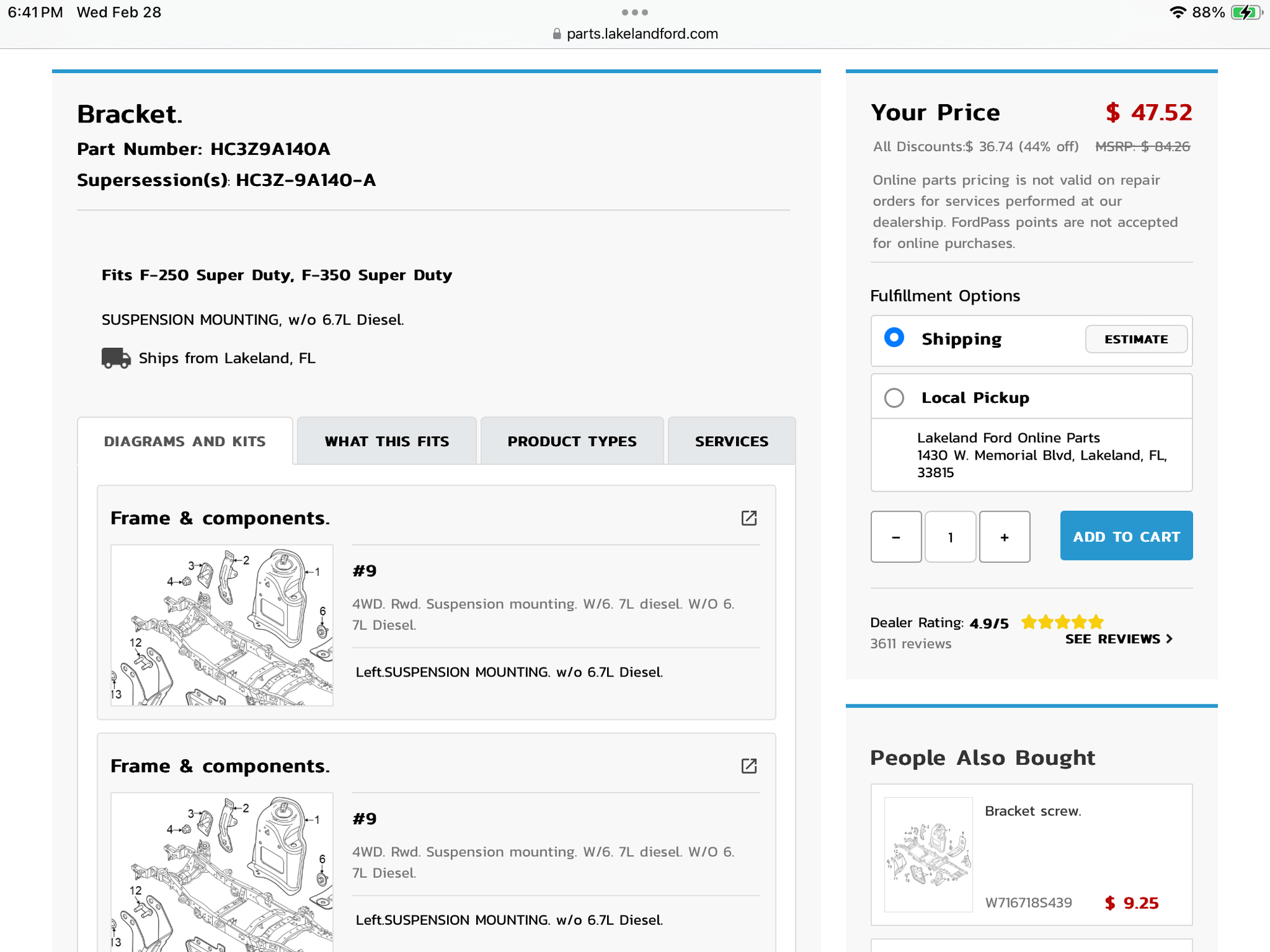
Task: Switch to the WHAT THIS FITS tab
Action: coord(387,441)
